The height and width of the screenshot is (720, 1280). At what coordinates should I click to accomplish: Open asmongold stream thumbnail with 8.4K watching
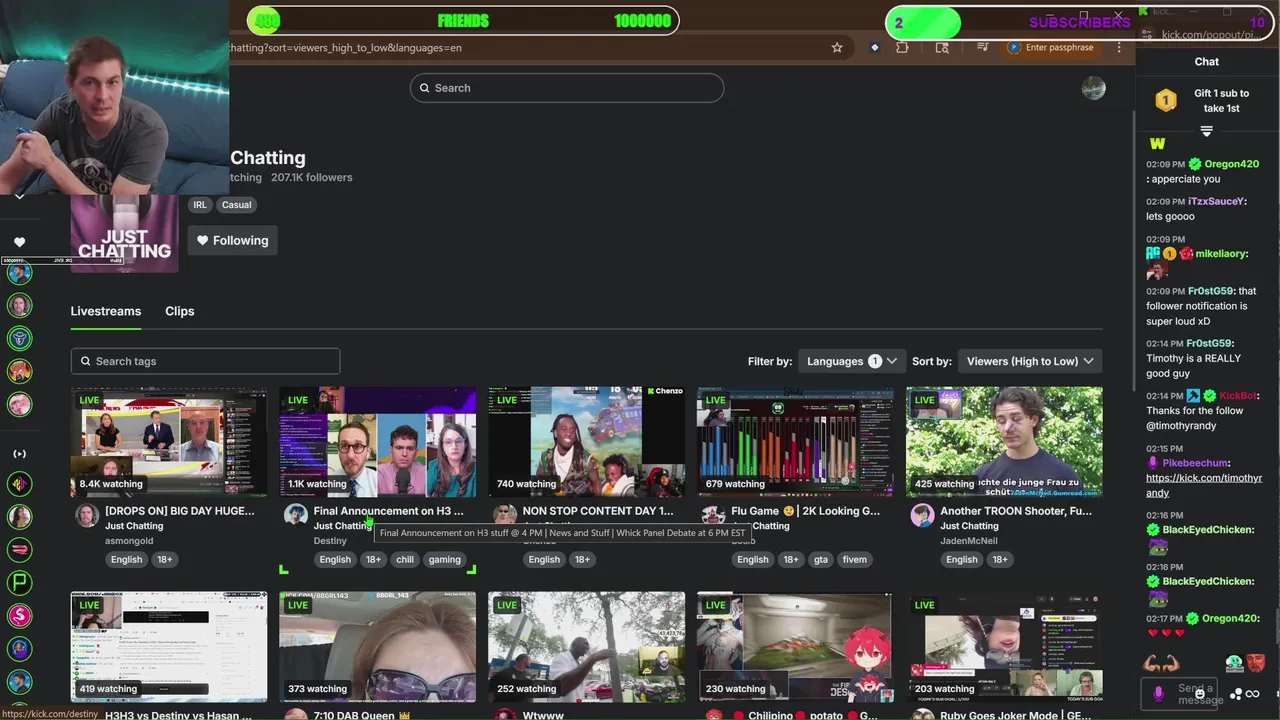(169, 442)
